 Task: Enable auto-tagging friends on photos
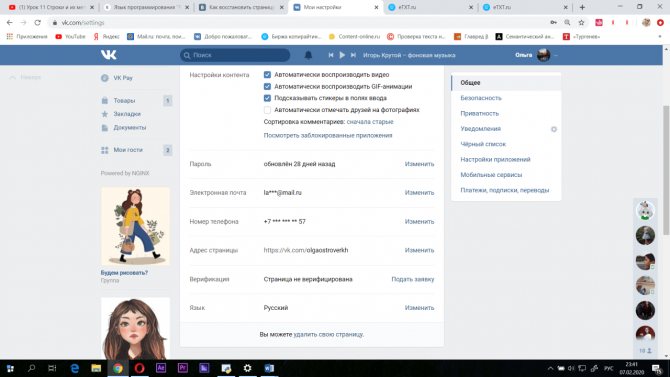[x=267, y=110]
